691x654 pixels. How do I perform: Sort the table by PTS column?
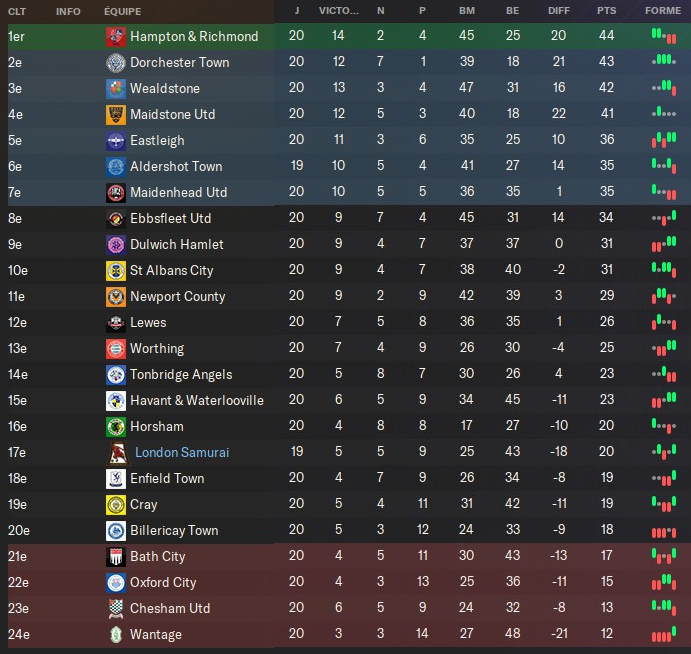pyautogui.click(x=606, y=11)
